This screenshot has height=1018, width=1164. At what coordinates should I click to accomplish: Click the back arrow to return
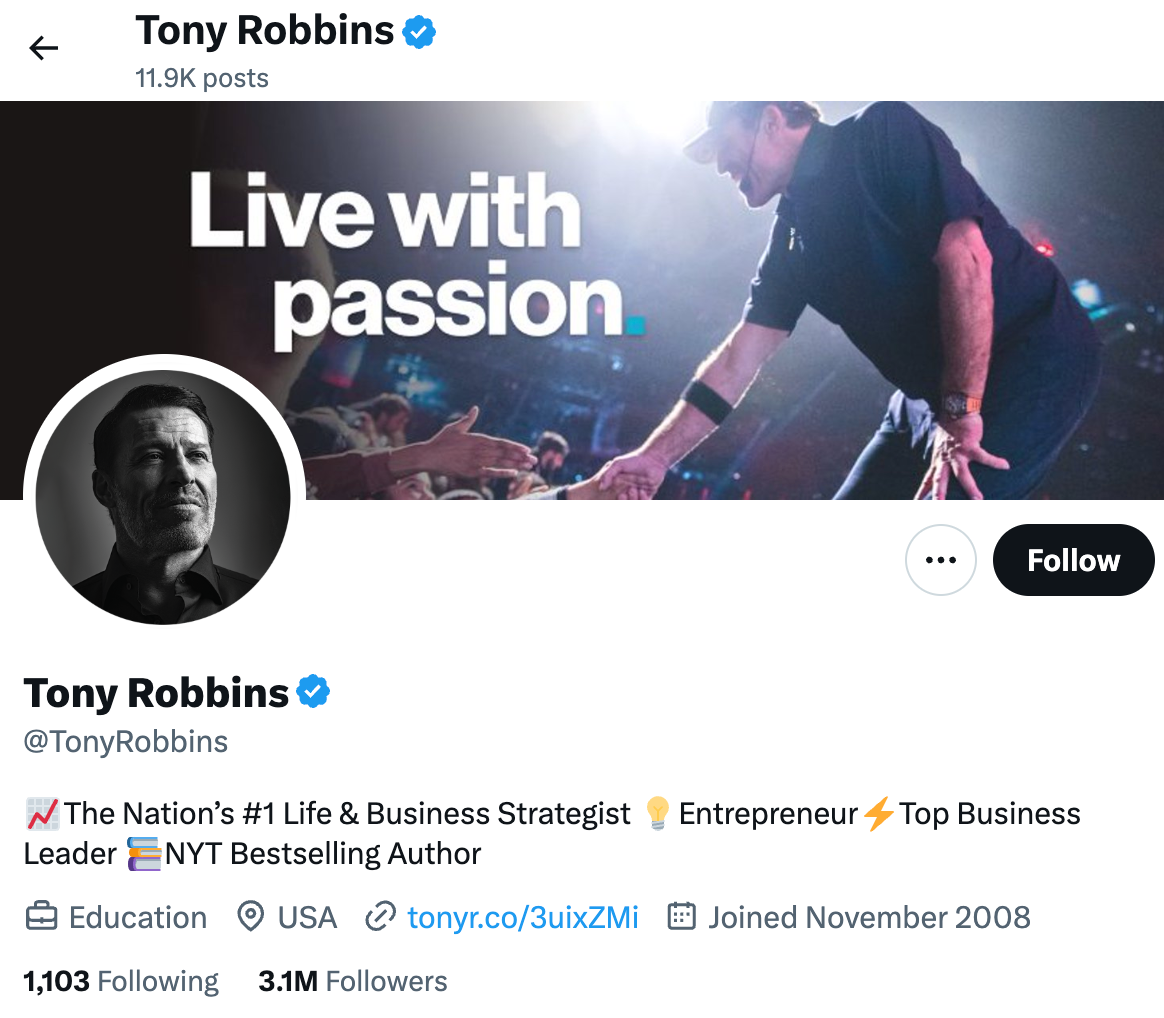(43, 47)
